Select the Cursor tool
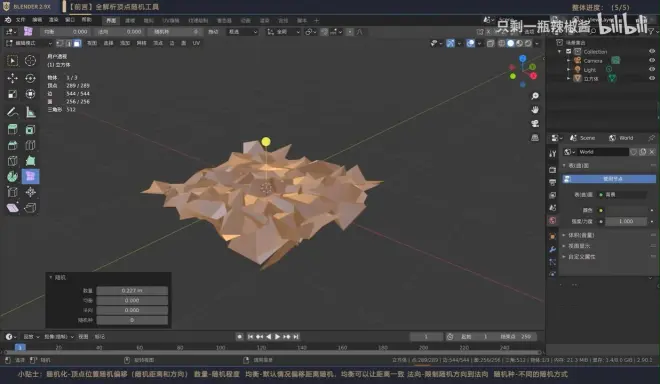Viewport: 660px width, 384px height. pos(30,61)
